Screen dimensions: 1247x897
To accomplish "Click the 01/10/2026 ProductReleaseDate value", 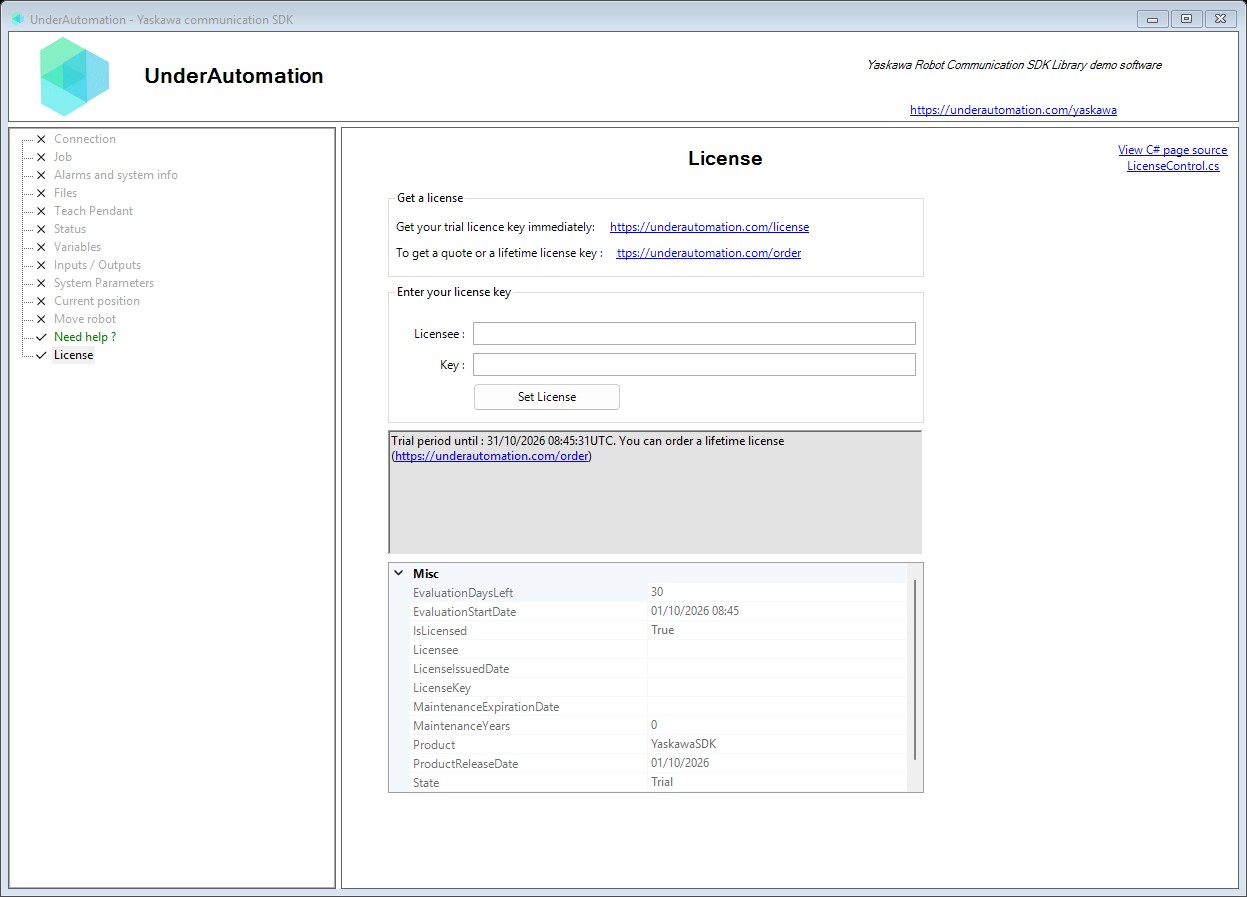I will click(x=680, y=763).
